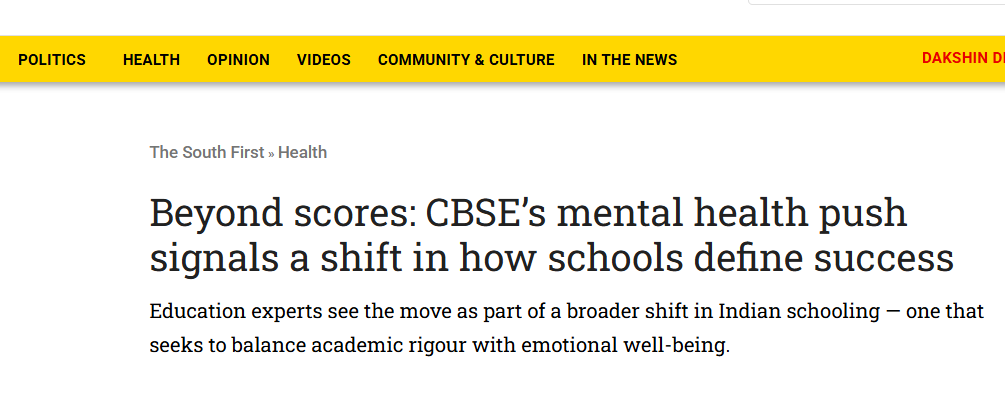1005x400 pixels.
Task: Click The South First breadcrumb link
Action: pos(206,152)
